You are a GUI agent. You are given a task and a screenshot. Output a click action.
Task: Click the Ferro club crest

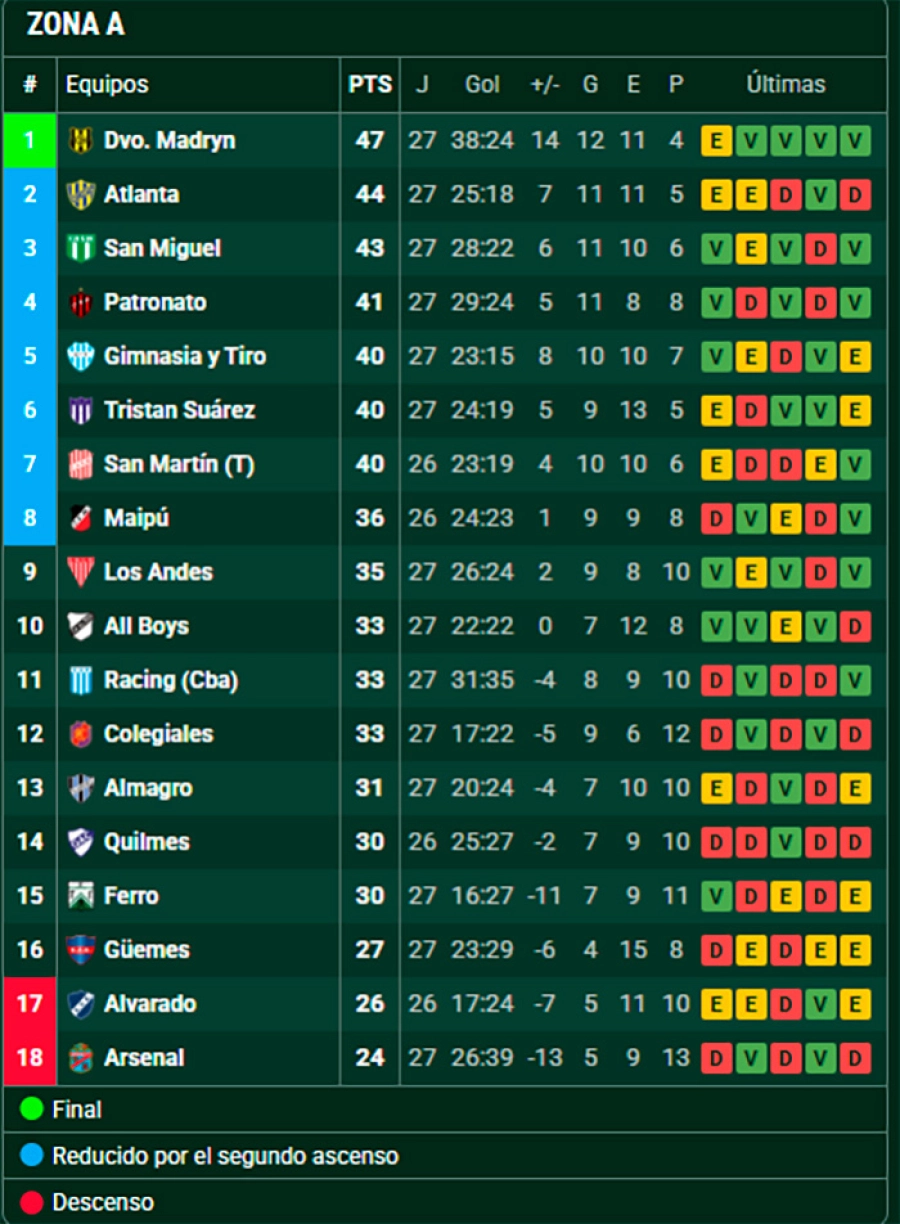click(x=80, y=896)
